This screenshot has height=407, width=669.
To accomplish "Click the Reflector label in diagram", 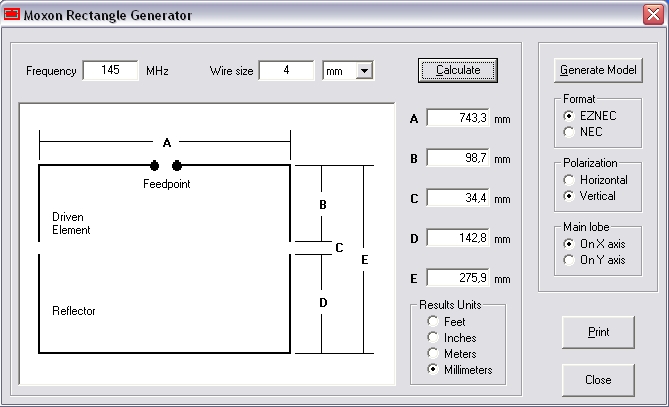I will tap(74, 311).
